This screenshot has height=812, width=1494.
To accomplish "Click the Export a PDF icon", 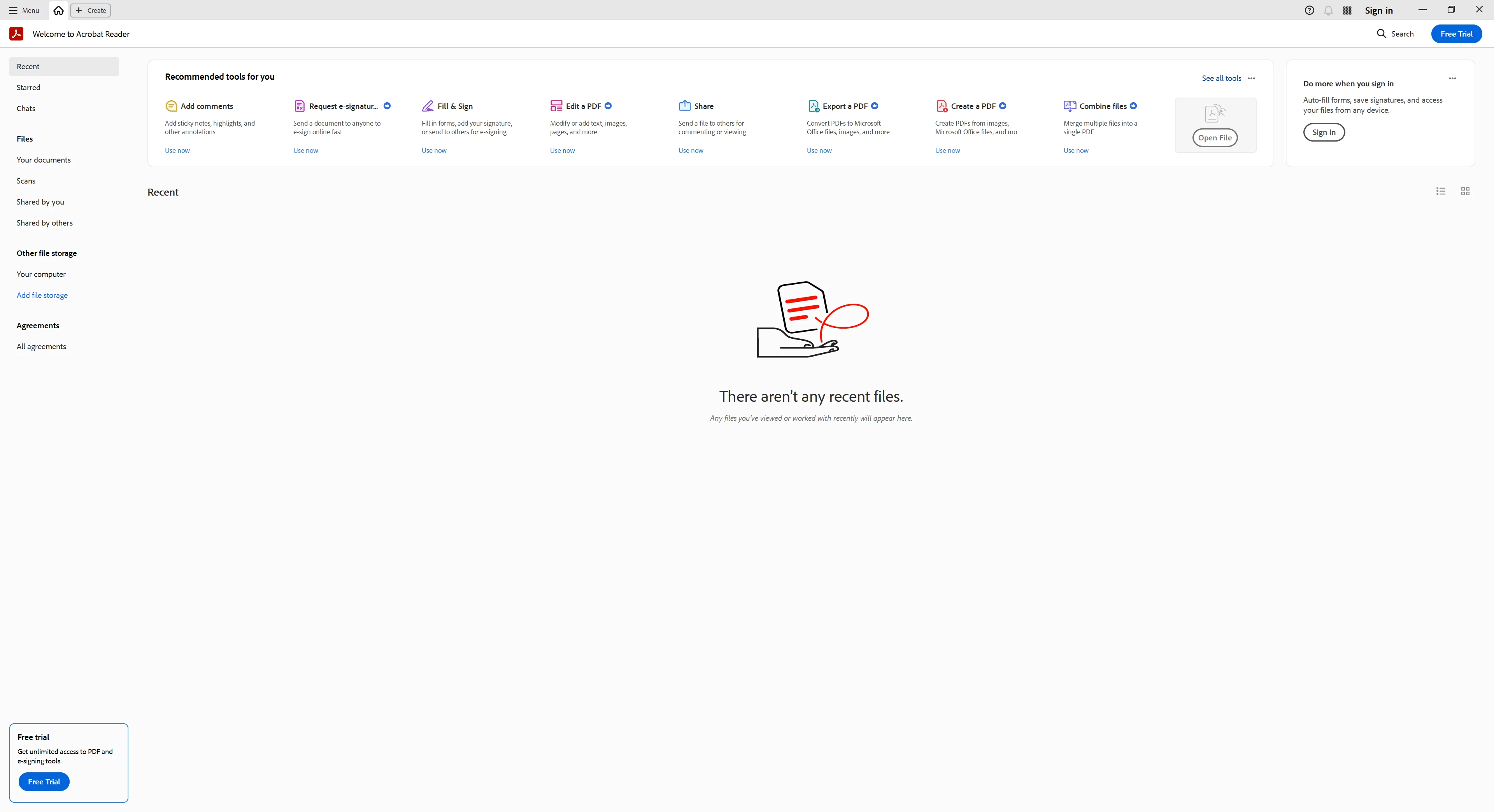I will (x=813, y=106).
